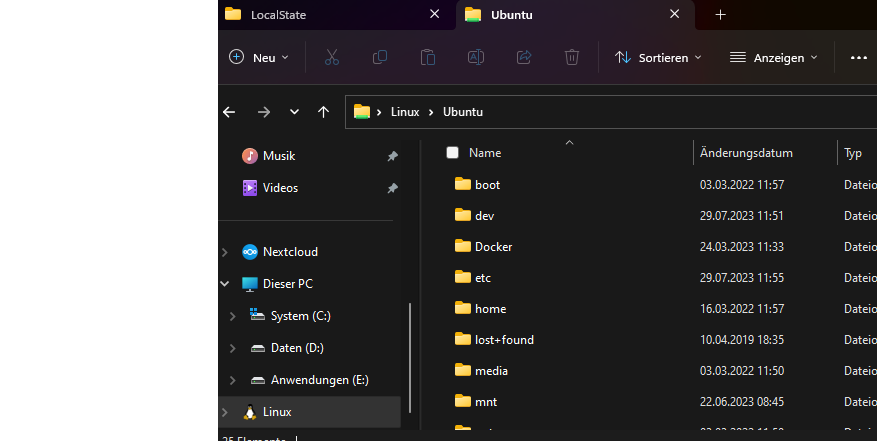Image resolution: width=877 pixels, height=441 pixels.
Task: Sort by Änderungsdatum column header
Action: click(747, 153)
